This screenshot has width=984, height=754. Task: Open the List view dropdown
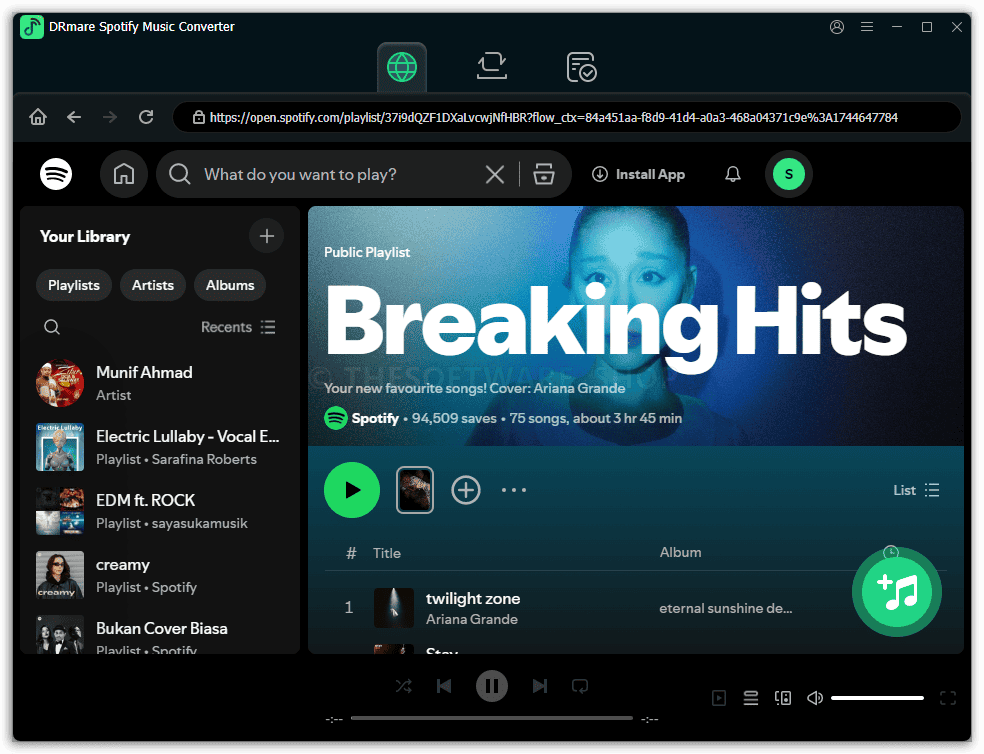[x=916, y=490]
